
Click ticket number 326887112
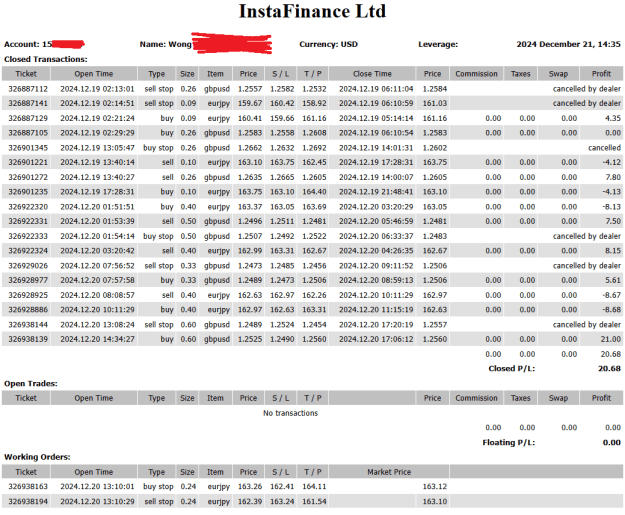coord(28,89)
